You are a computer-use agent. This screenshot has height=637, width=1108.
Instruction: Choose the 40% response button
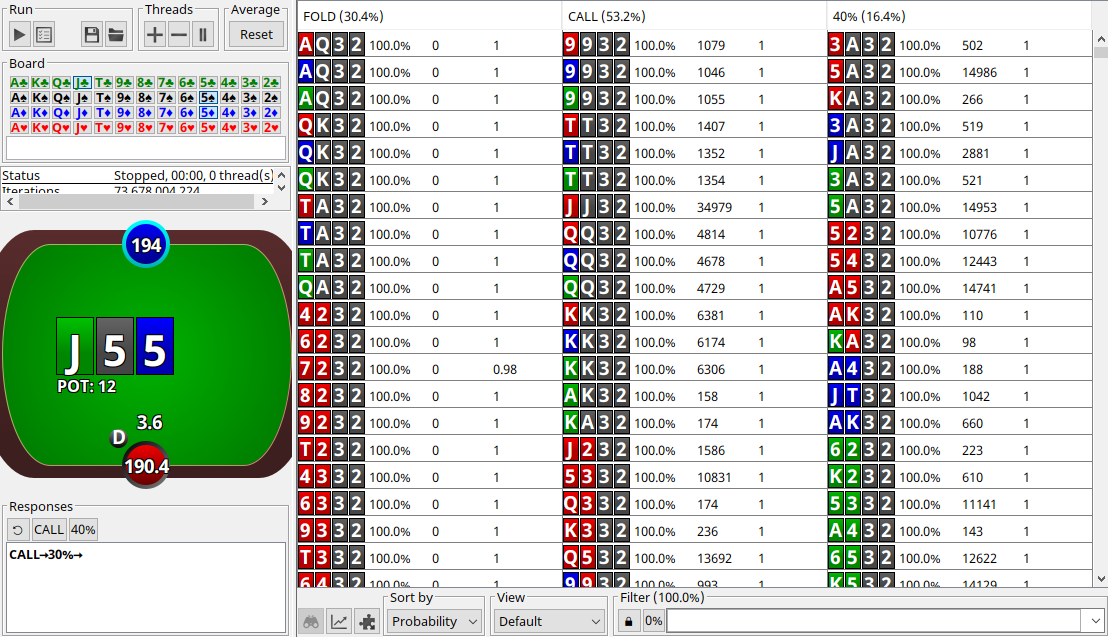83,530
